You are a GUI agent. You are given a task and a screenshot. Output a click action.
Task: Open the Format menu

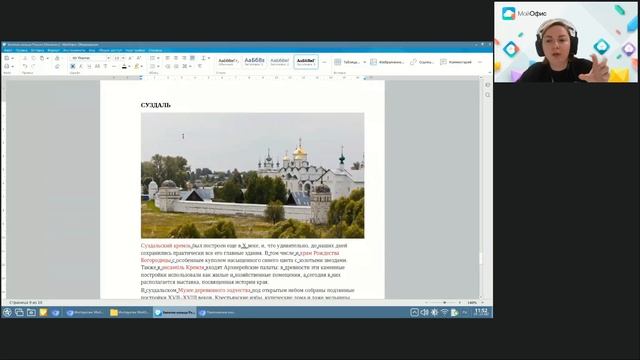tap(53, 50)
